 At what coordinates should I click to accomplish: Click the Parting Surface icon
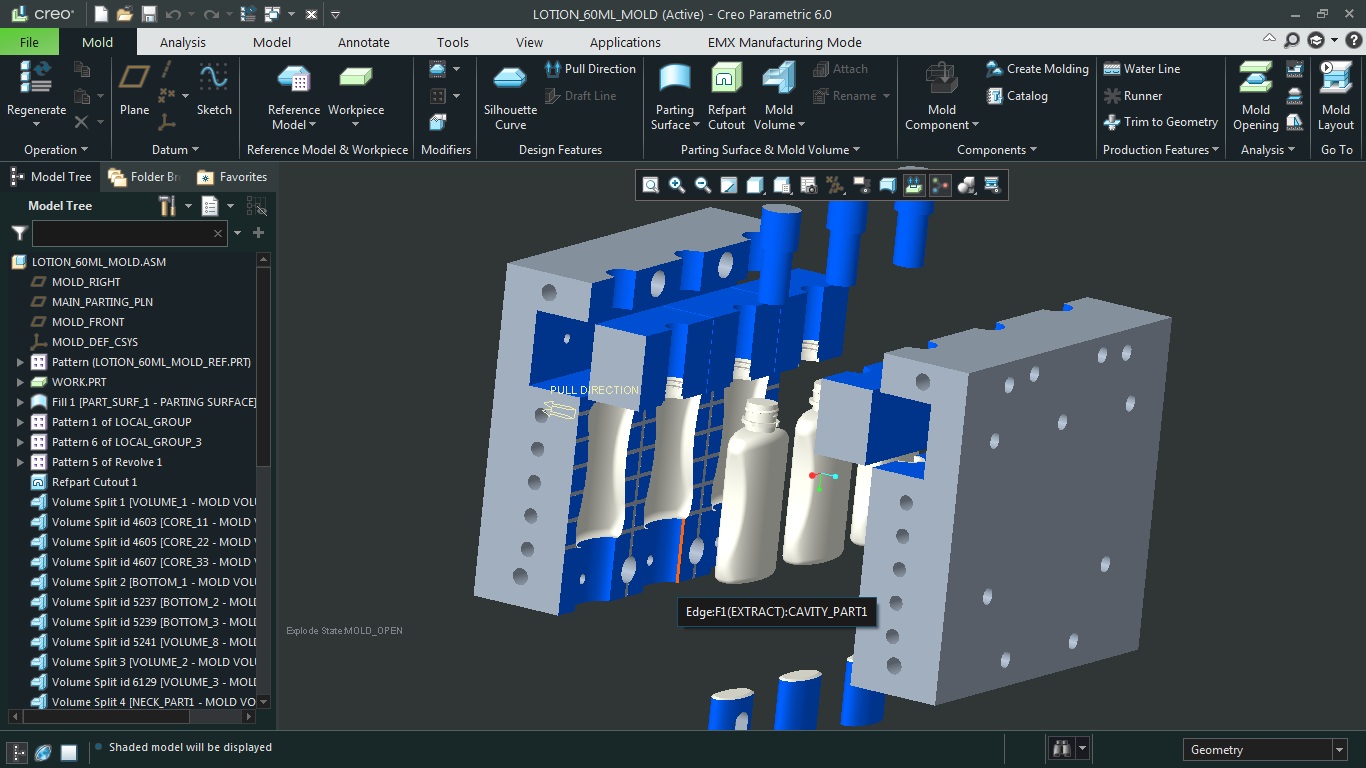(x=675, y=78)
